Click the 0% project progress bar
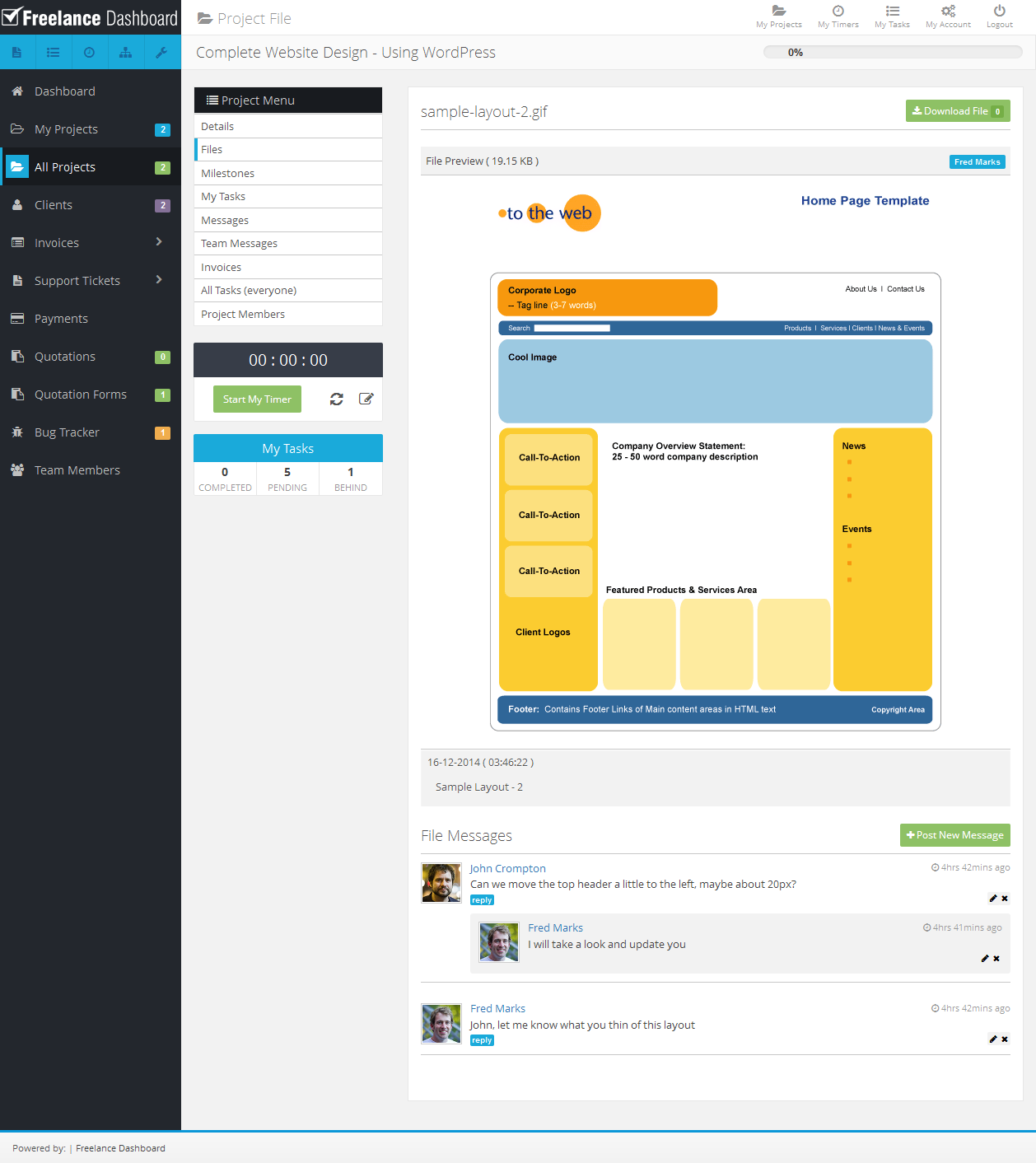Viewport: 1036px width, 1163px height. click(893, 52)
